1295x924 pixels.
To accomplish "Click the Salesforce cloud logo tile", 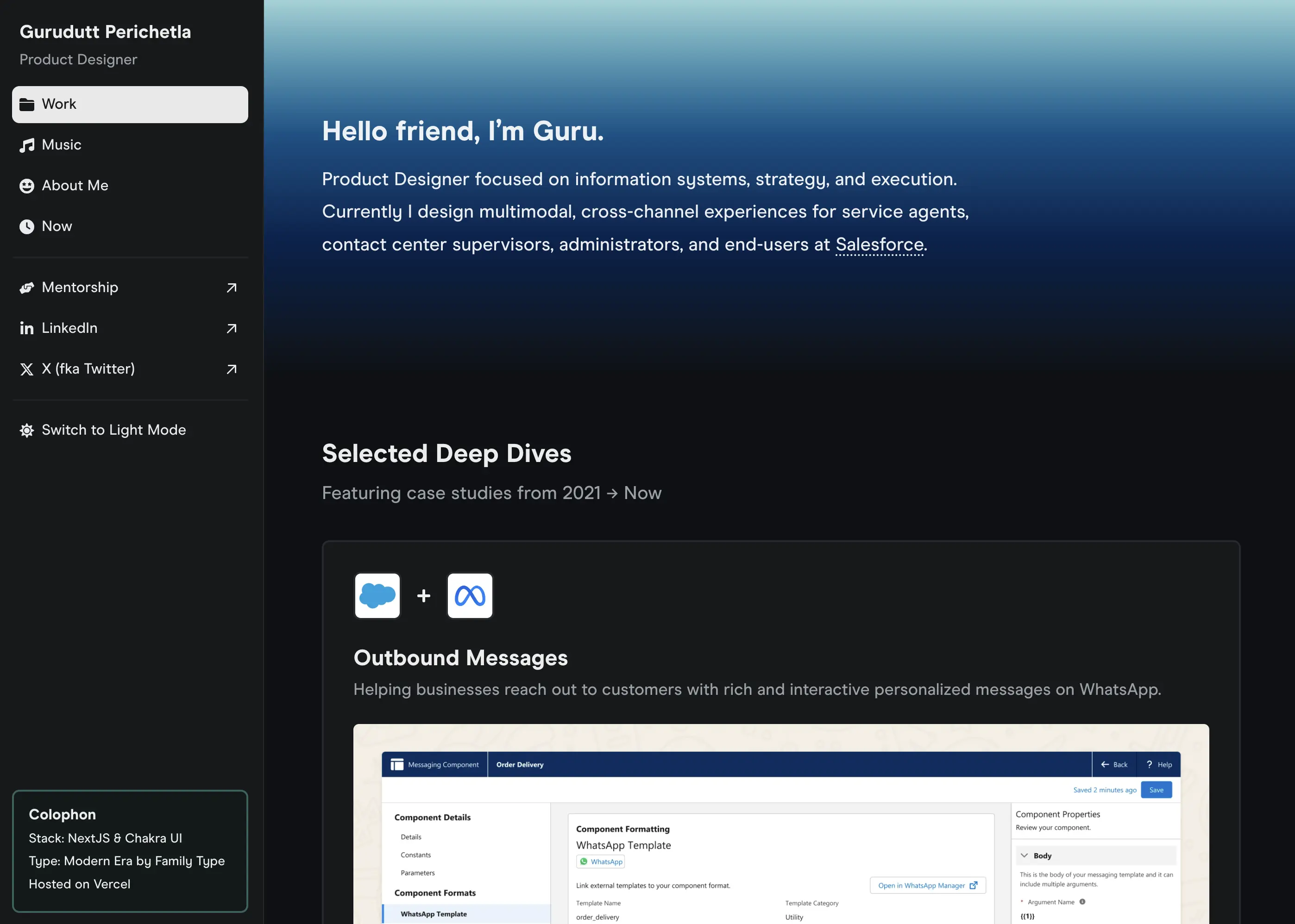I will tap(377, 595).
